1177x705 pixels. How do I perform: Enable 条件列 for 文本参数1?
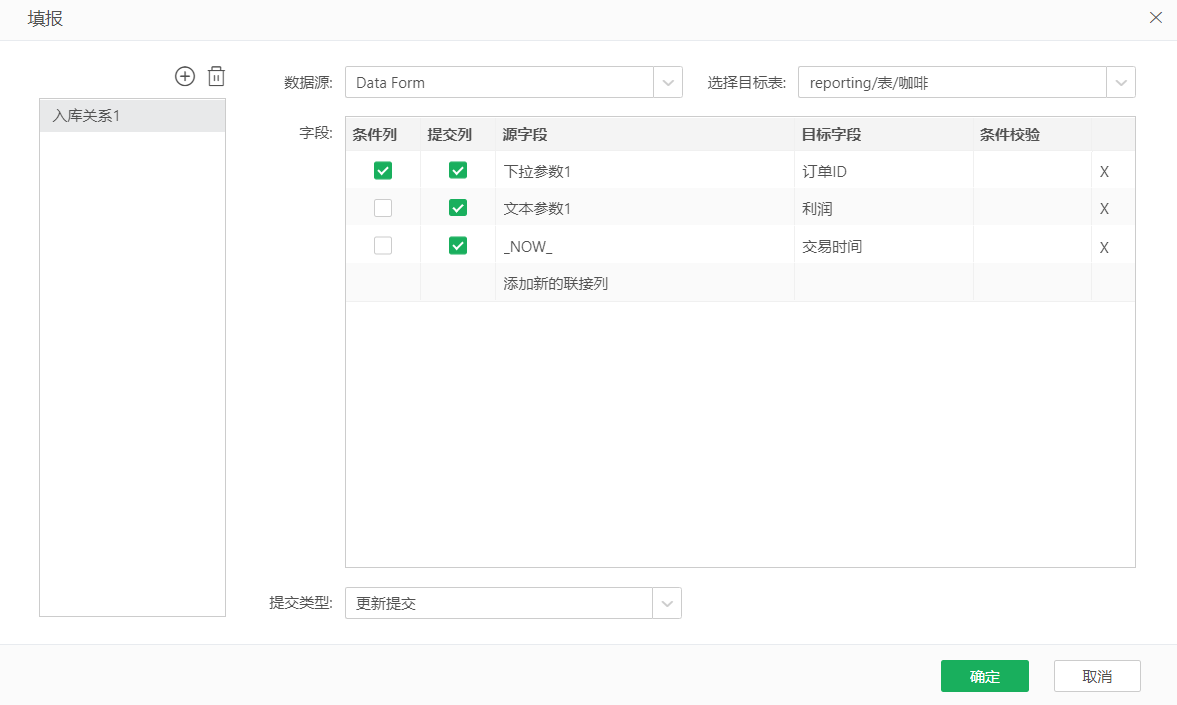383,208
